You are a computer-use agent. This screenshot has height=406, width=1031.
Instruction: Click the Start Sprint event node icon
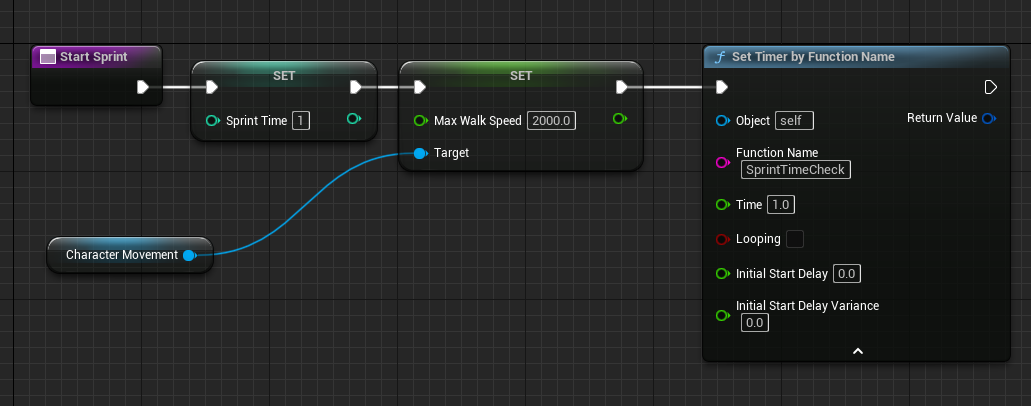click(x=47, y=57)
